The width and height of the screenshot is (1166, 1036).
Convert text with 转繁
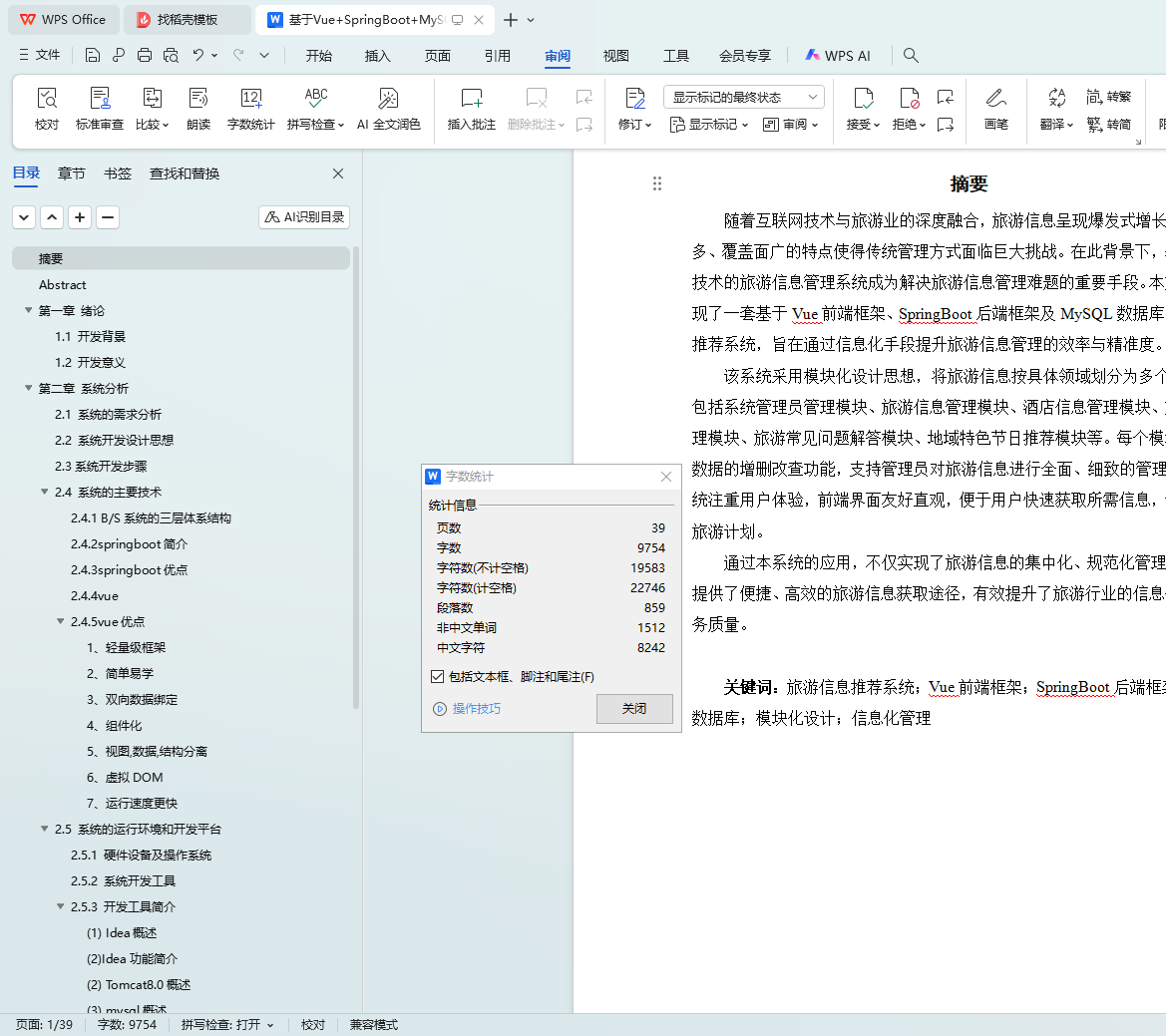click(x=1109, y=97)
